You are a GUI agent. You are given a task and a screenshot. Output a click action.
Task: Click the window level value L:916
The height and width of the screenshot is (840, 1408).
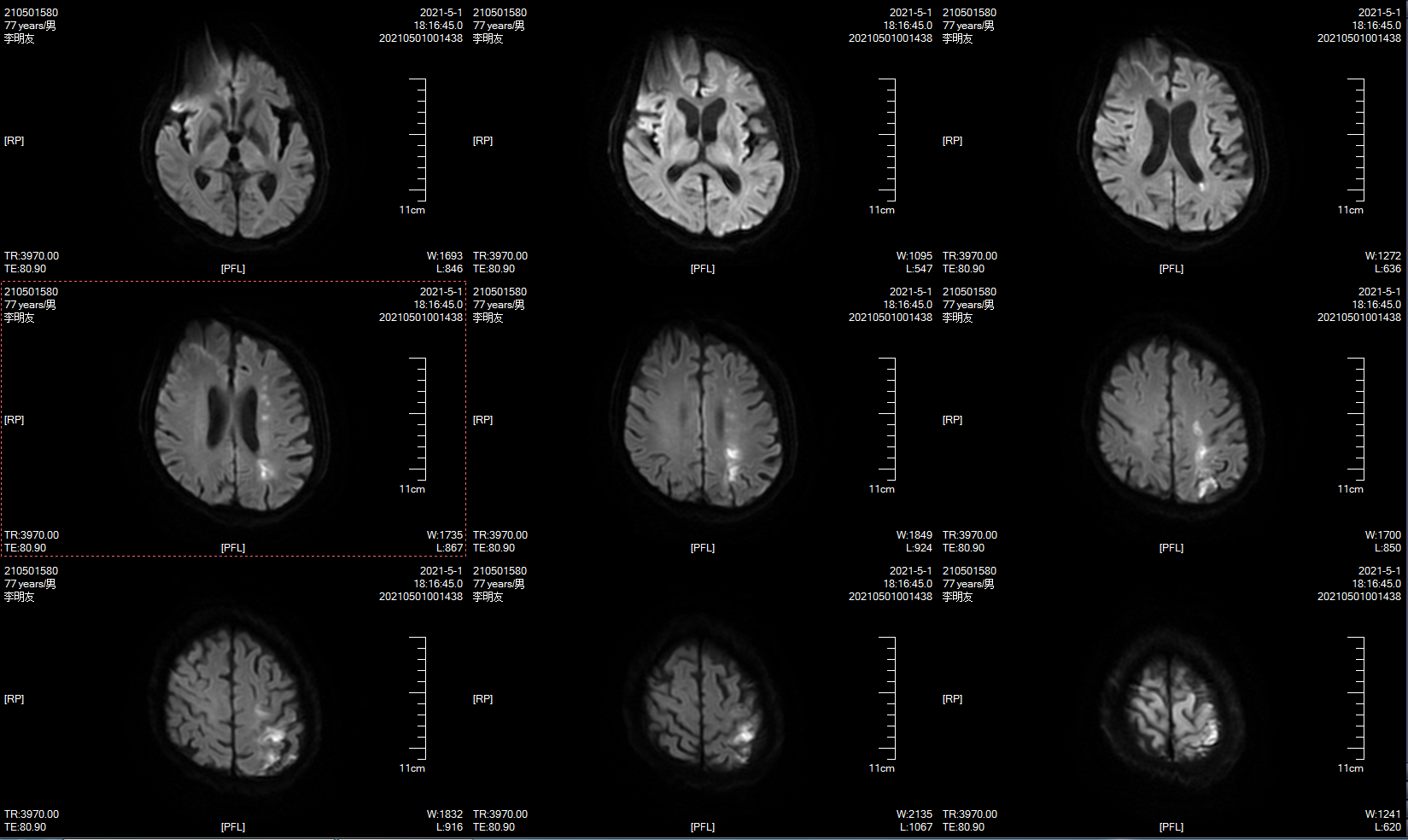click(x=449, y=826)
